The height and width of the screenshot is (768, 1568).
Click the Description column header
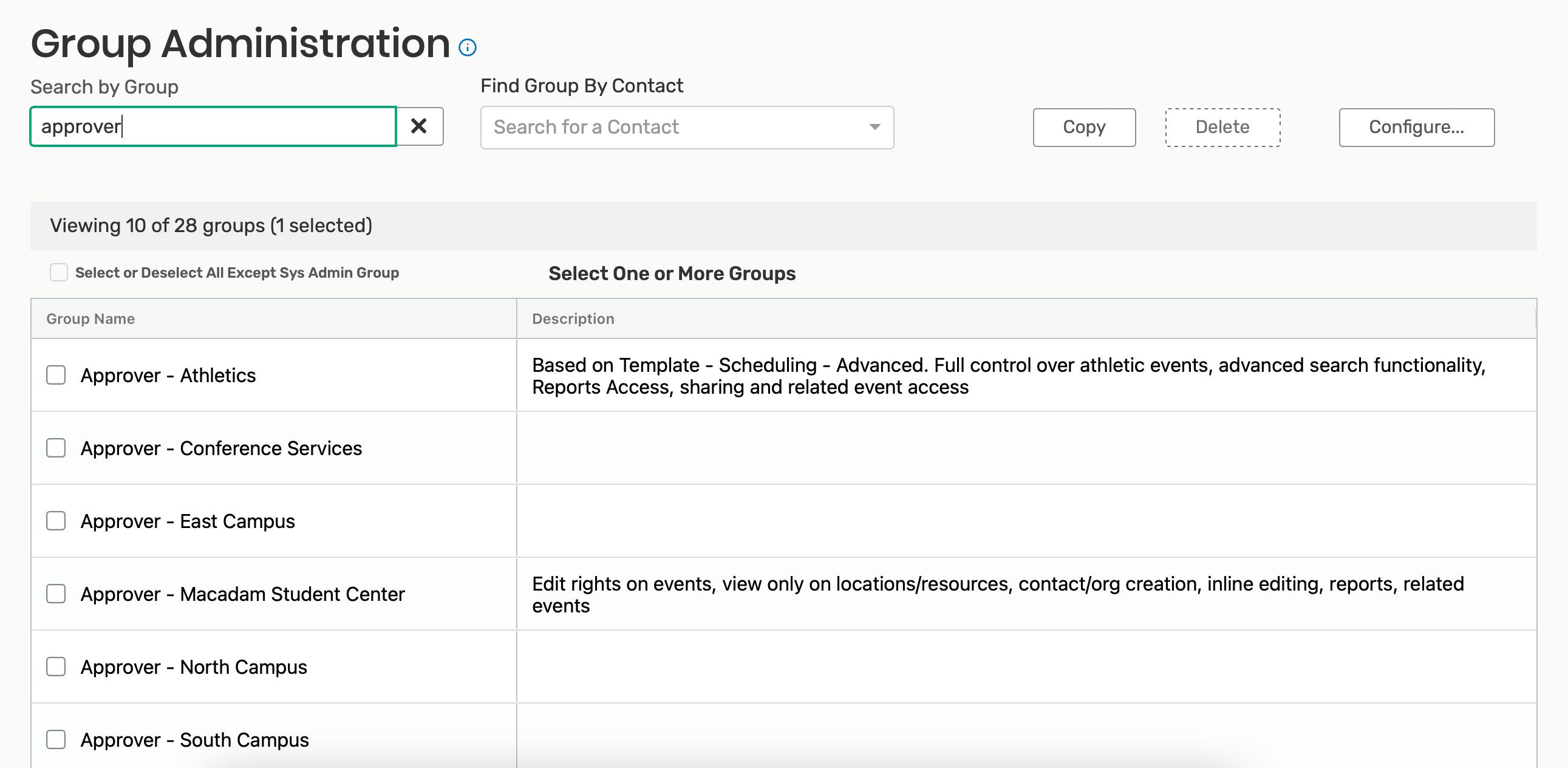[573, 318]
